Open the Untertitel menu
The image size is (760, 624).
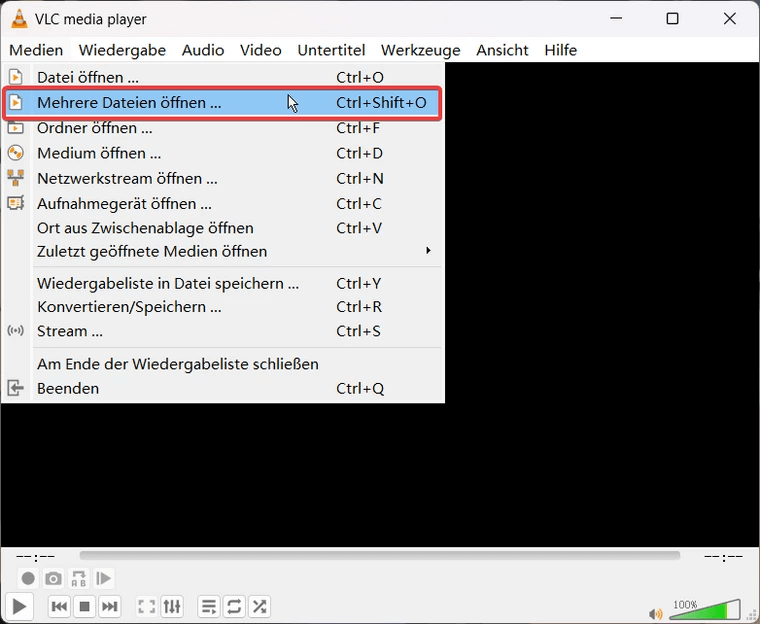[331, 50]
